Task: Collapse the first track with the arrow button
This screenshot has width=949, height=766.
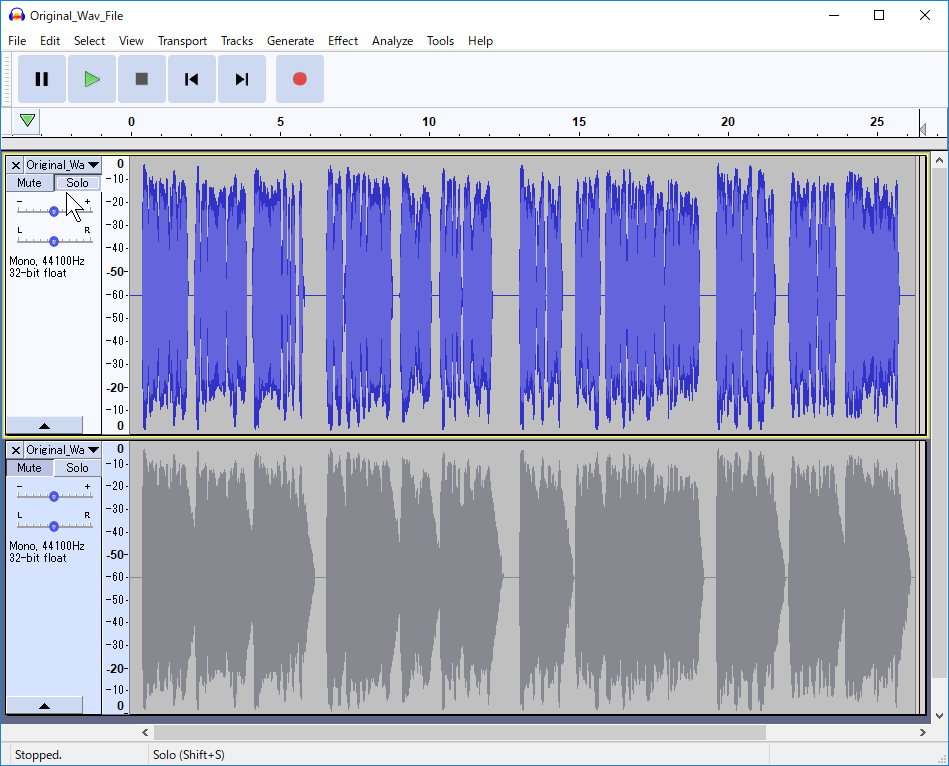Action: pos(44,425)
